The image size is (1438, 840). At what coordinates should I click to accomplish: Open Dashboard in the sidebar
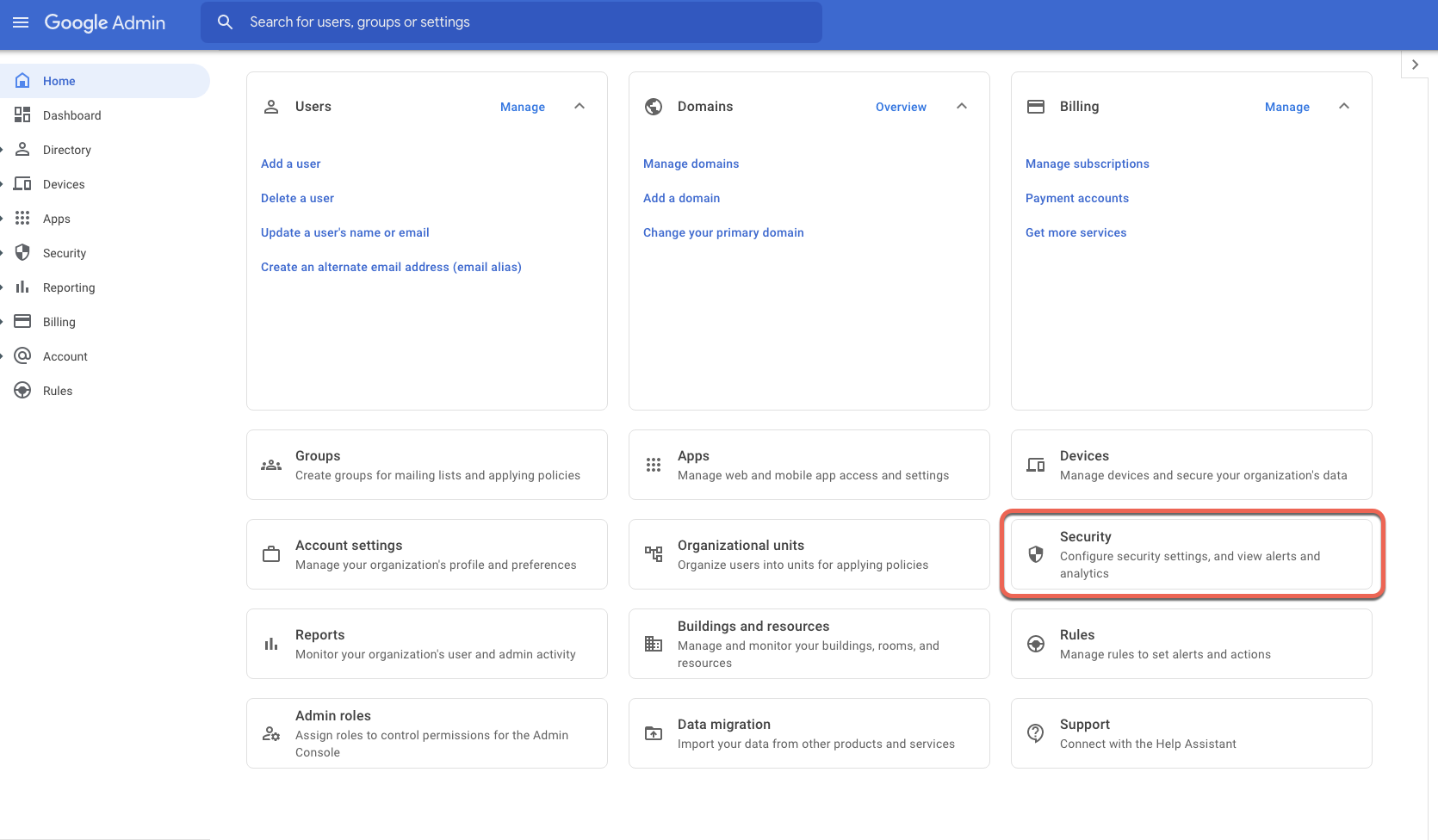point(72,115)
